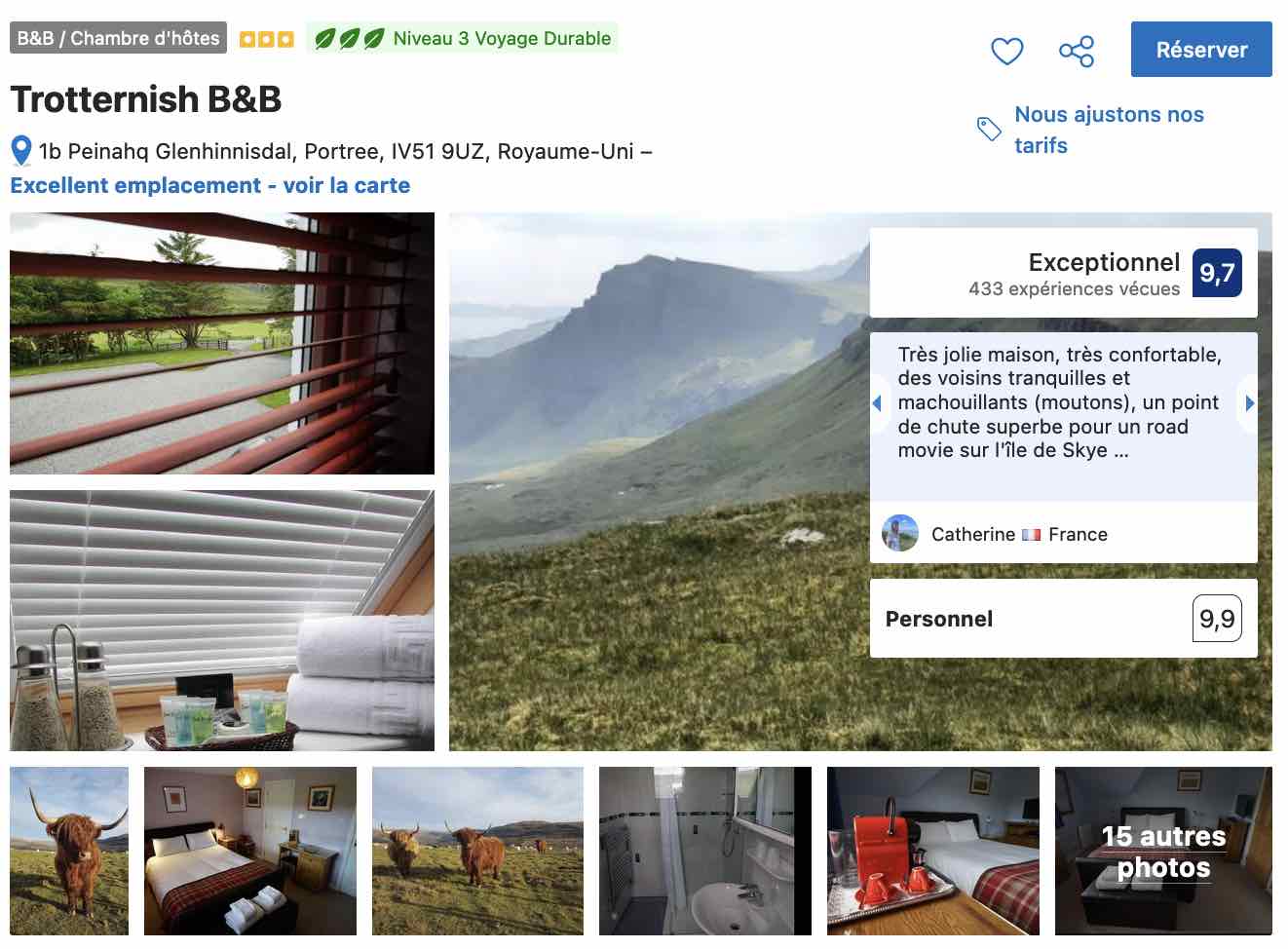Click the yellow star rating squares

267,39
